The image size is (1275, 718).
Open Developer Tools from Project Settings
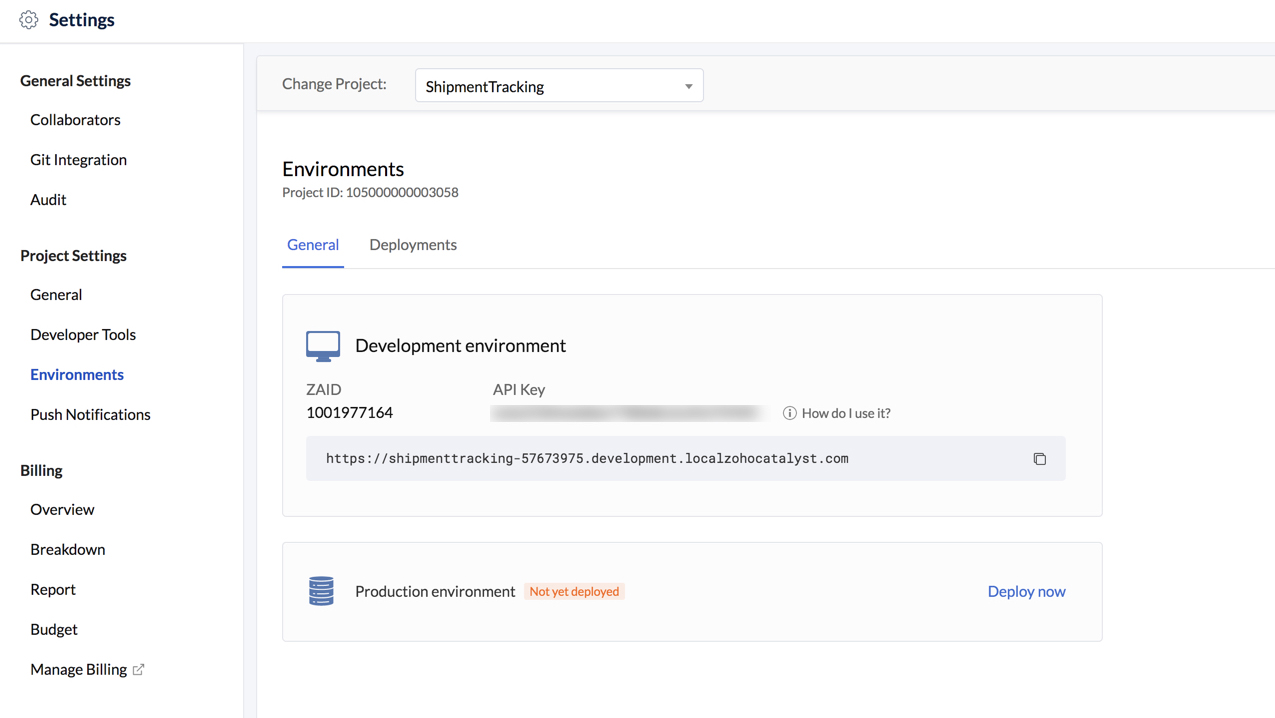83,334
